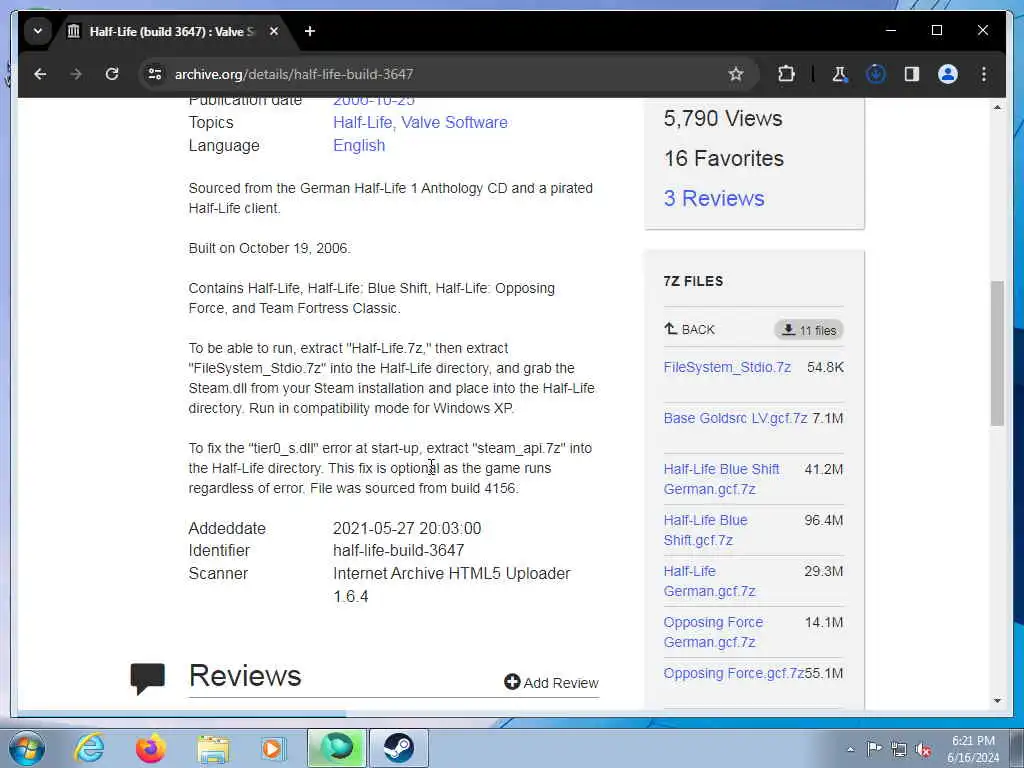This screenshot has height=768, width=1024.
Task: Close the Half-Life build 3647 tab
Action: (x=274, y=31)
